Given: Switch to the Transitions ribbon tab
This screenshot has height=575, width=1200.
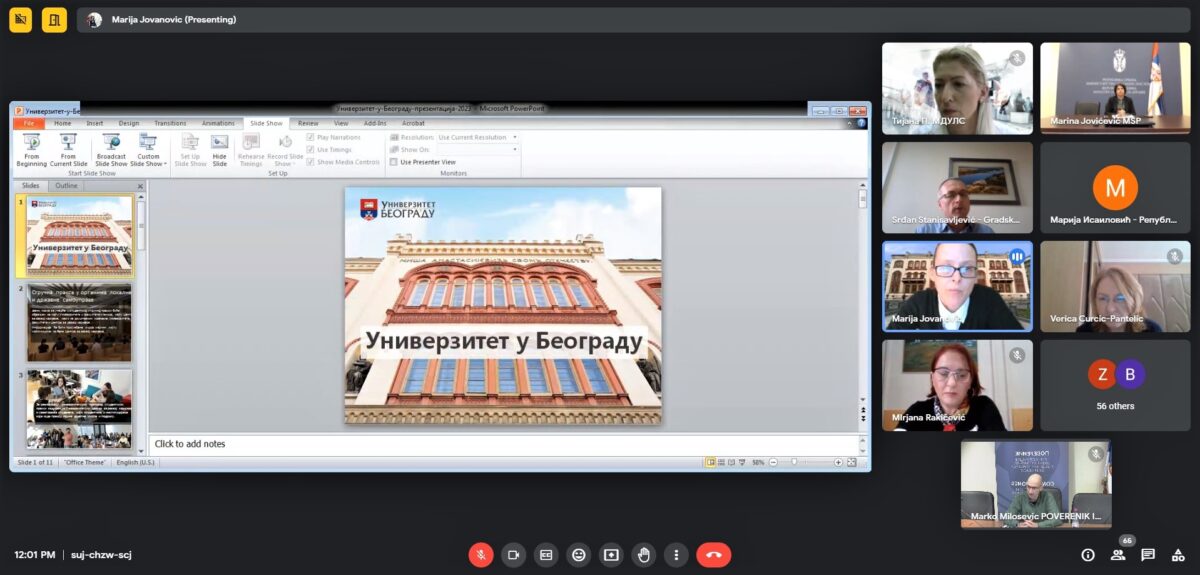Looking at the screenshot, I should (170, 123).
